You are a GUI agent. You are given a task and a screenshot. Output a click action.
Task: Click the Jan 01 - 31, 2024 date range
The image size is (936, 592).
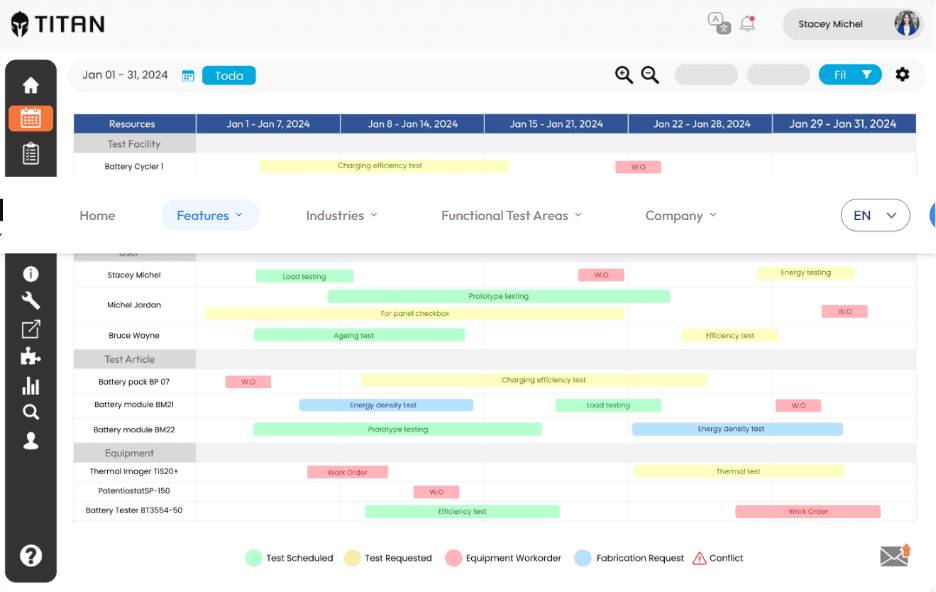tap(125, 75)
